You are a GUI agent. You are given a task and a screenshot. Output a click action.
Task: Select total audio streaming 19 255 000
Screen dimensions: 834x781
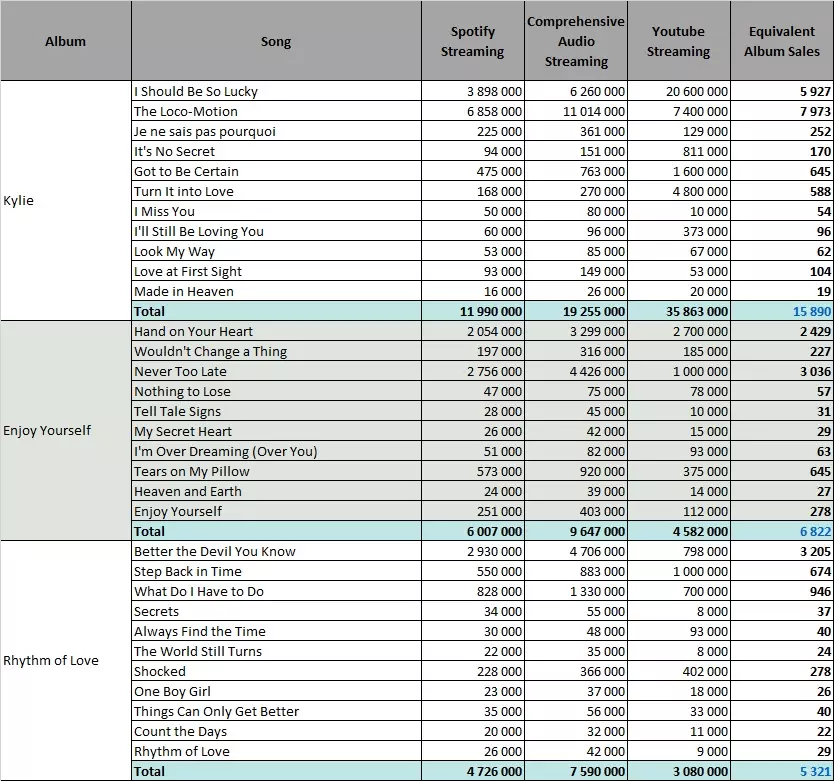tap(576, 311)
